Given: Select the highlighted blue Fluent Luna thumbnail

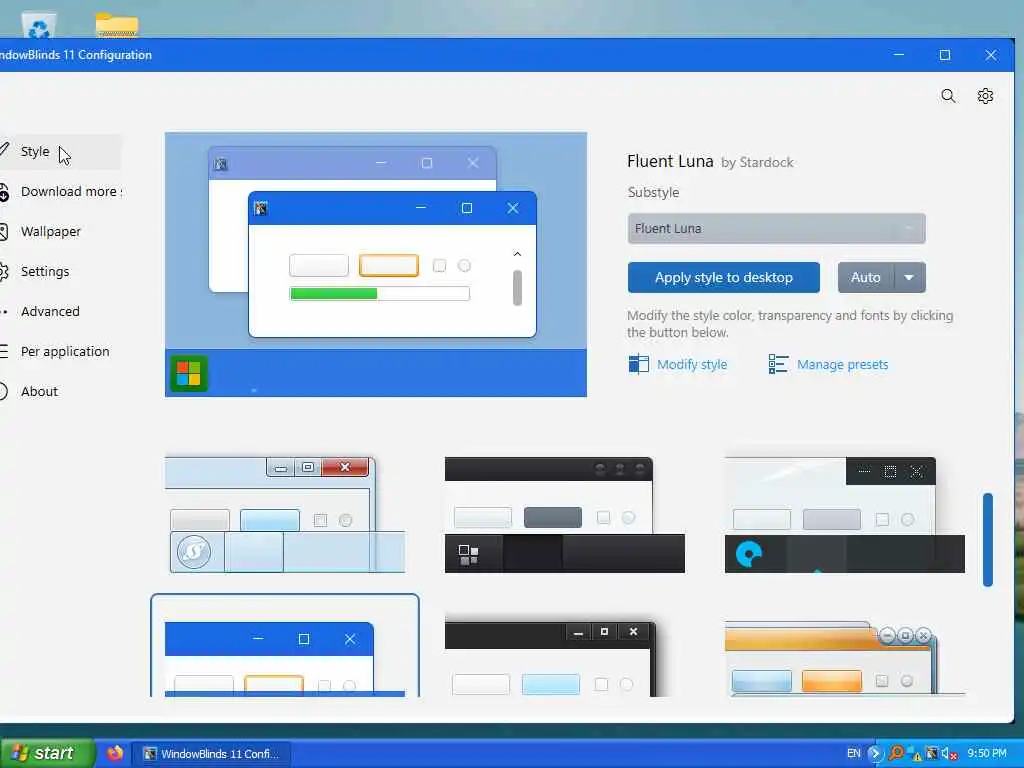Looking at the screenshot, I should point(285,645).
